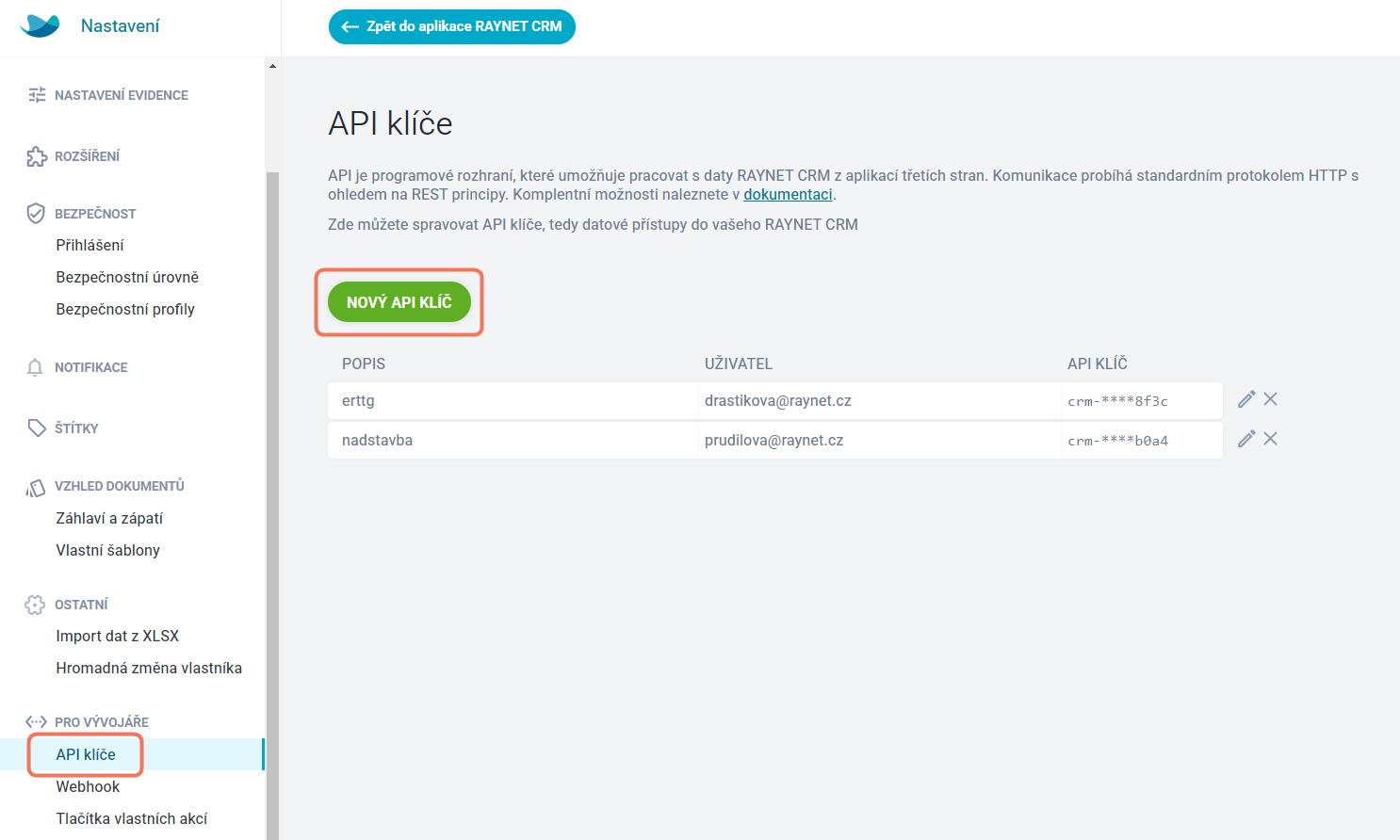The width and height of the screenshot is (1400, 840).
Task: Open Vlastní šablony settings
Action: click(107, 551)
